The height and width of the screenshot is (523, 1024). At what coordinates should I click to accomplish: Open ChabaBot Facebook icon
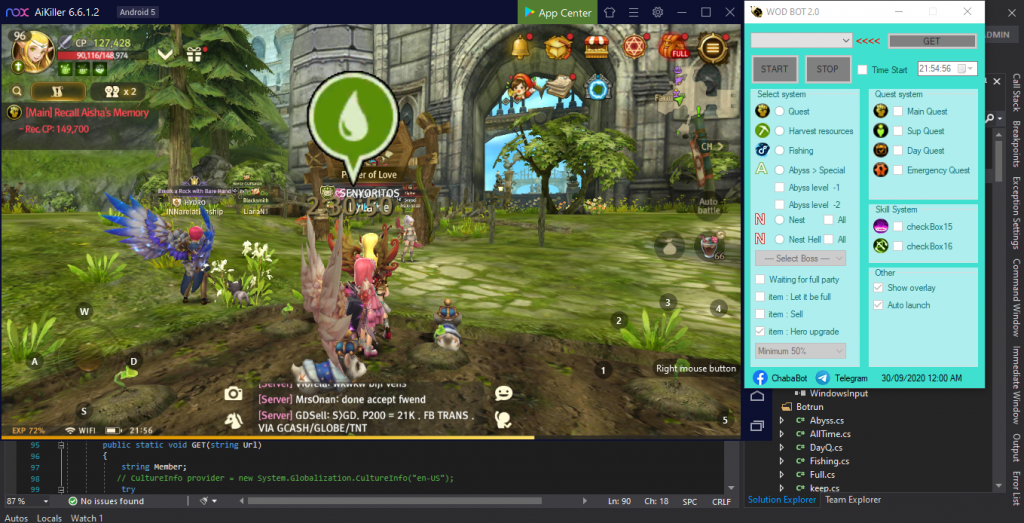point(760,377)
